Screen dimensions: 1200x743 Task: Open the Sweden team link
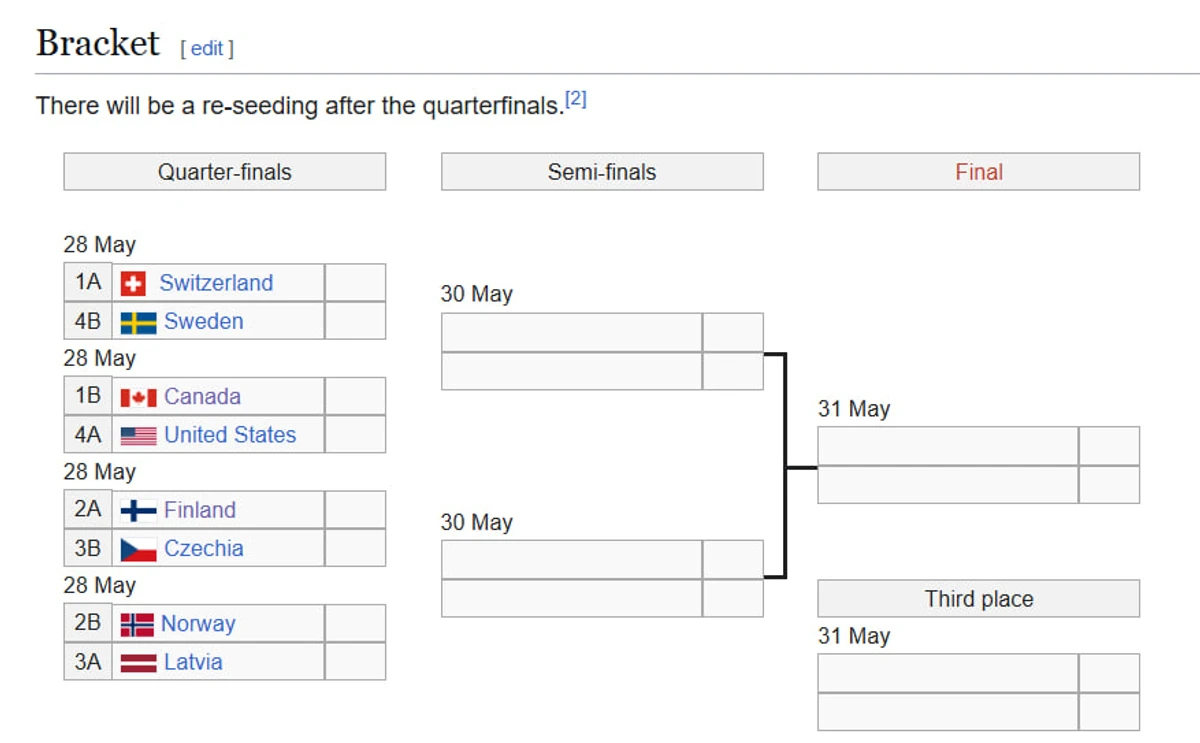tap(204, 321)
